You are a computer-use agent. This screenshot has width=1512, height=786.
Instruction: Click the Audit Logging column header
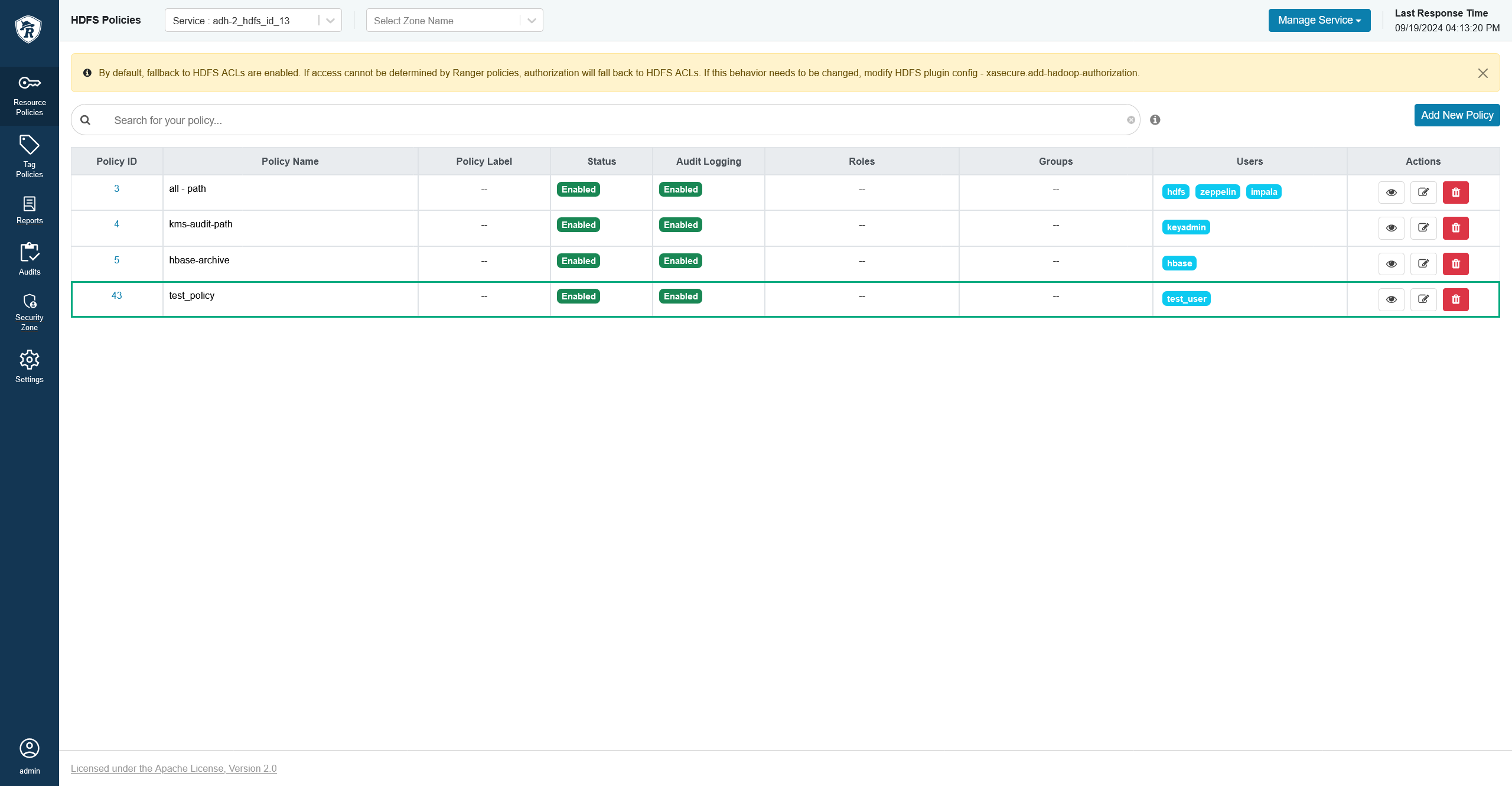click(x=708, y=161)
